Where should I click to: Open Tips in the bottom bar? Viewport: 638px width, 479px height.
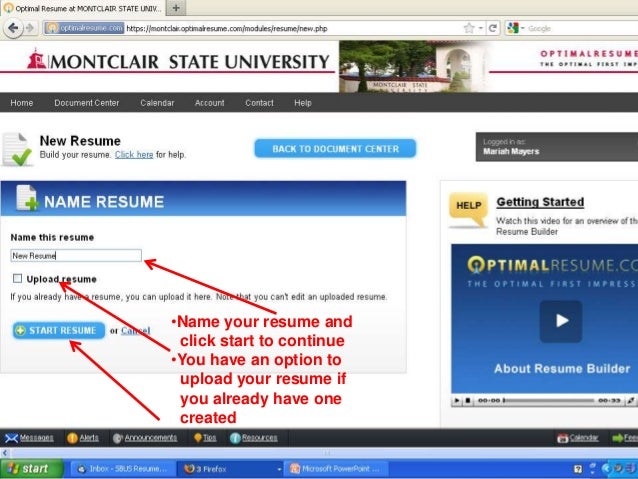(x=210, y=437)
